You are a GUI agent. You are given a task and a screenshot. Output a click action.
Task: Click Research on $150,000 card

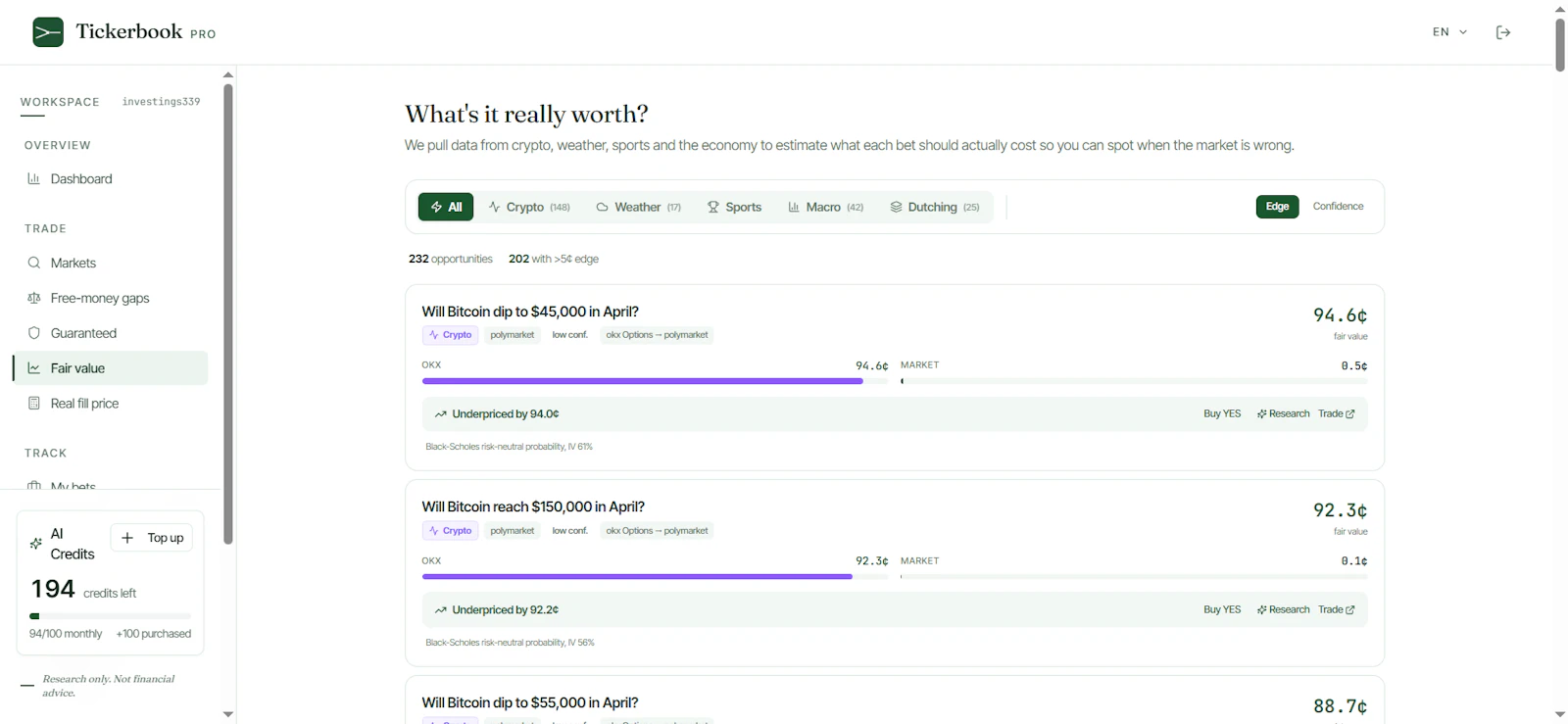(x=1283, y=609)
